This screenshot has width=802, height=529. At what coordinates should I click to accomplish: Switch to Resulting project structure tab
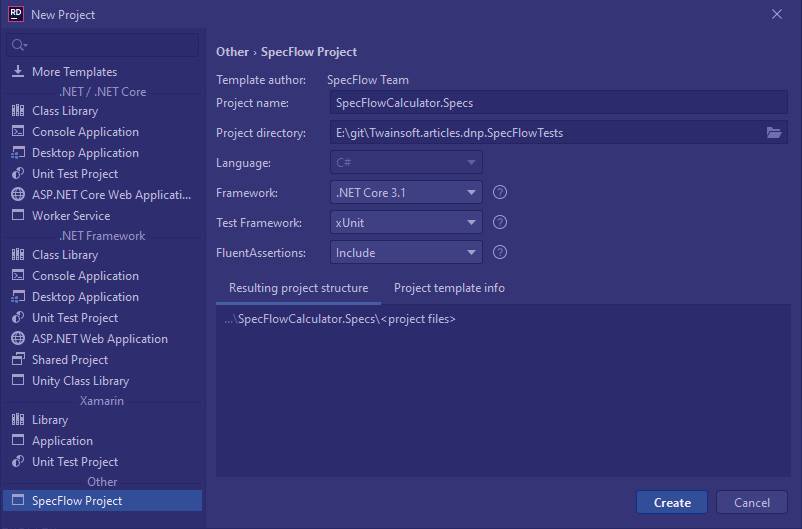[x=298, y=288]
